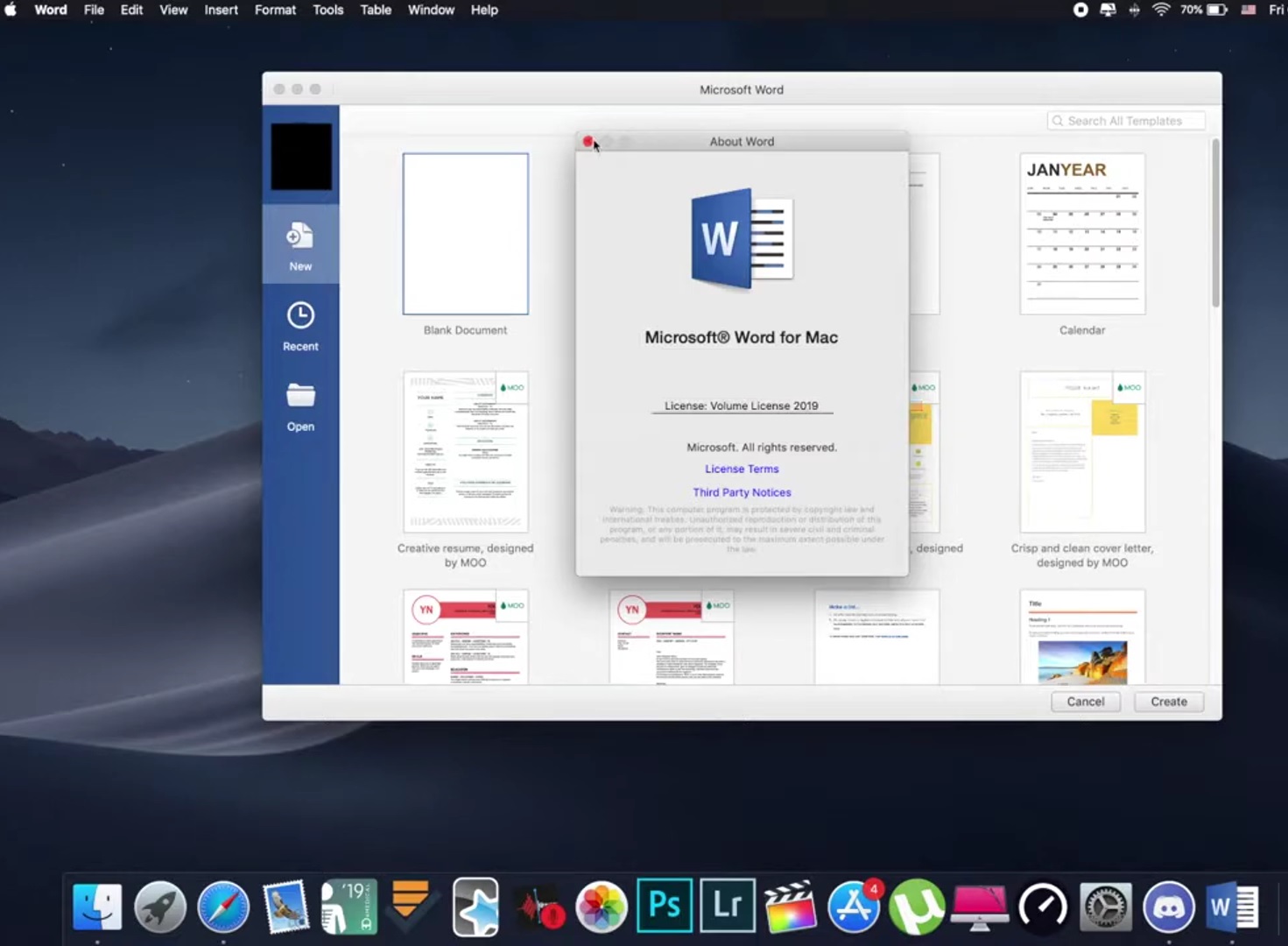Open the Help menu
The height and width of the screenshot is (946, 1288).
click(x=484, y=10)
